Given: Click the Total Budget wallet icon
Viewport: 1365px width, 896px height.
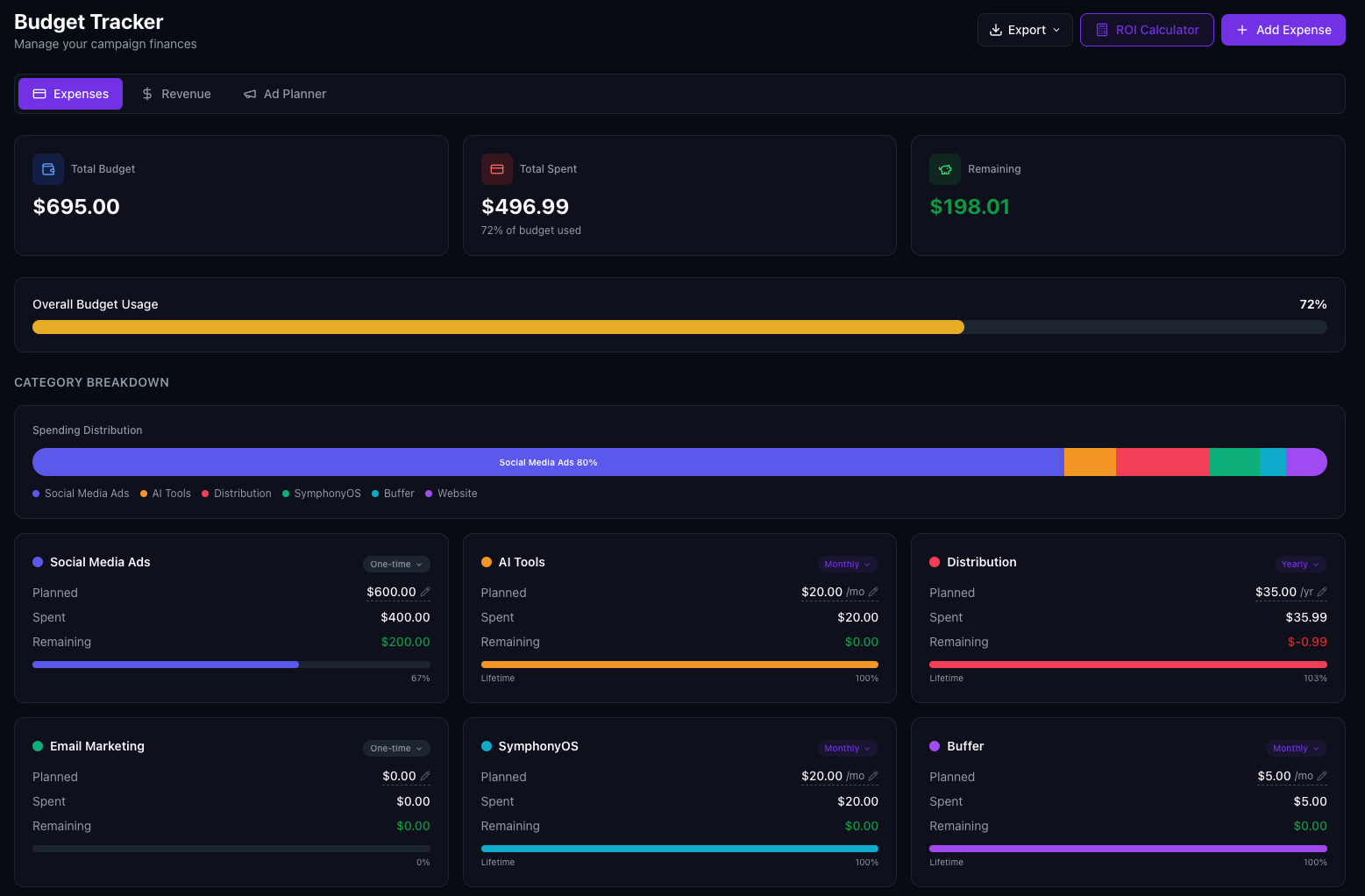Looking at the screenshot, I should 48,169.
